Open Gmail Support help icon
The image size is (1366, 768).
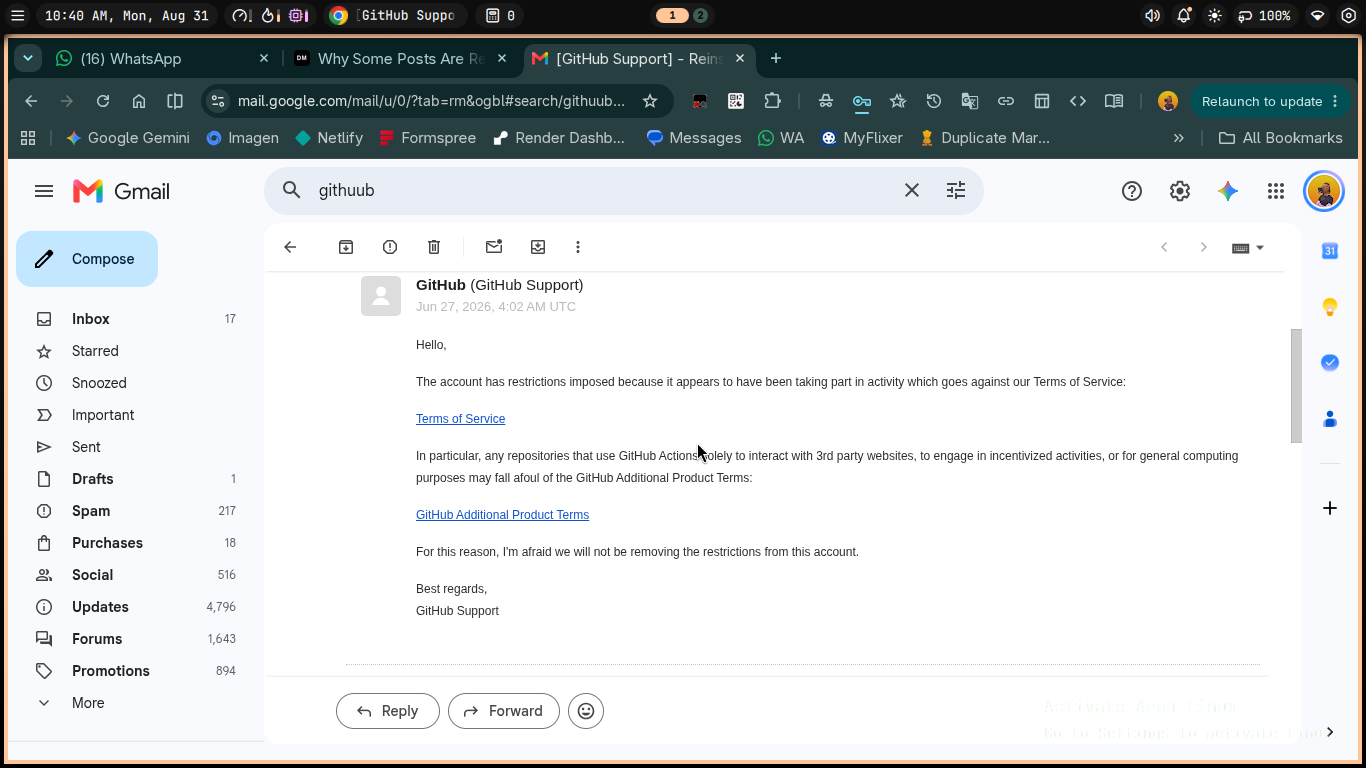click(x=1132, y=191)
